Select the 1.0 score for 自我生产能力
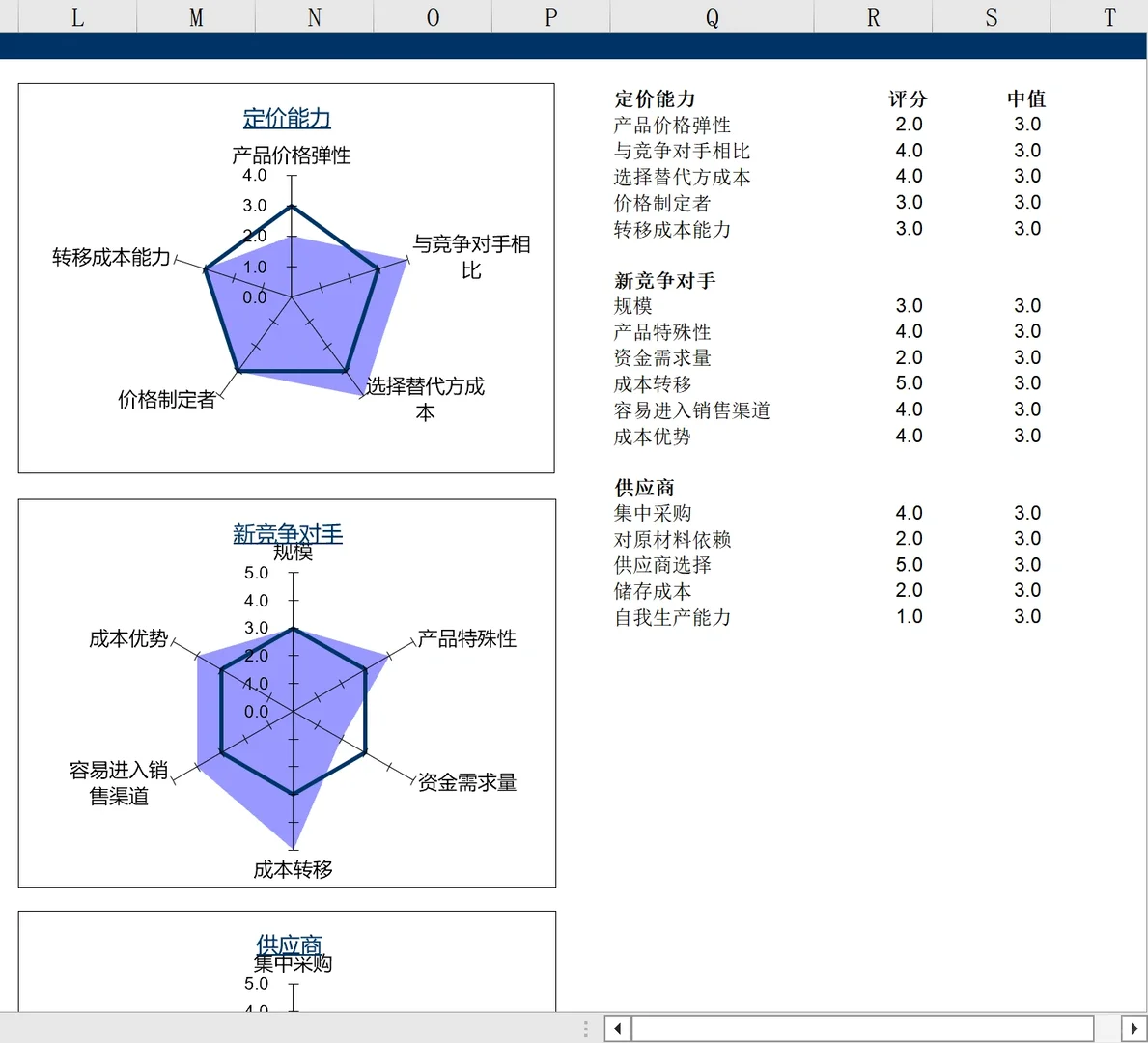The width and height of the screenshot is (1148, 1043). point(908,616)
